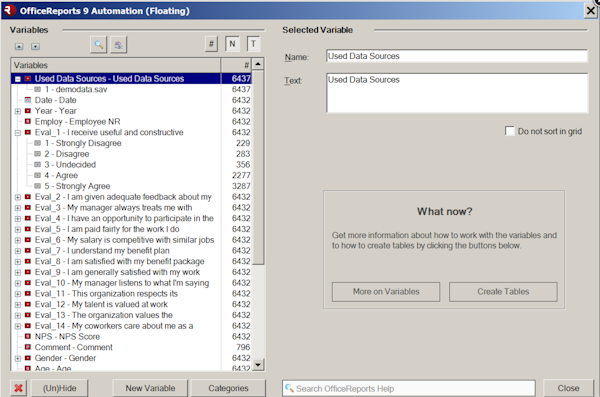Expand the Eval_2 variable node

[18, 197]
